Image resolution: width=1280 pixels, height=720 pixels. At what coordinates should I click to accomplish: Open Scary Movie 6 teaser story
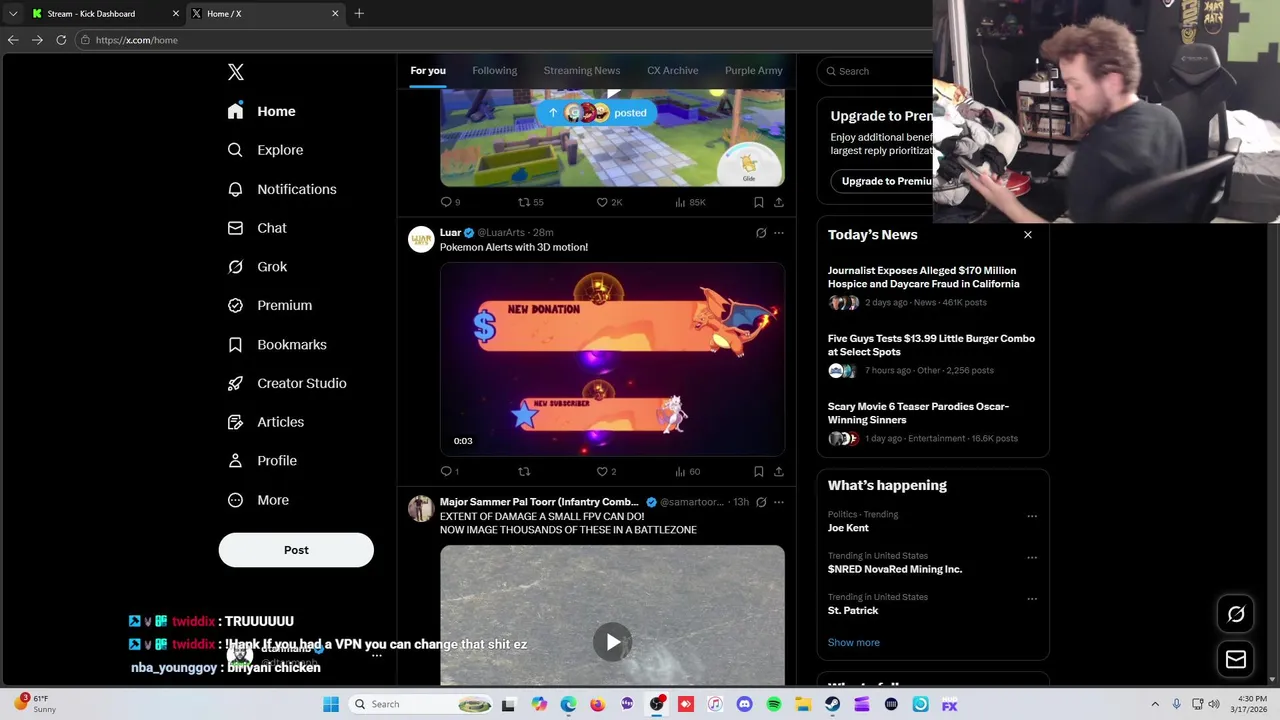click(933, 422)
